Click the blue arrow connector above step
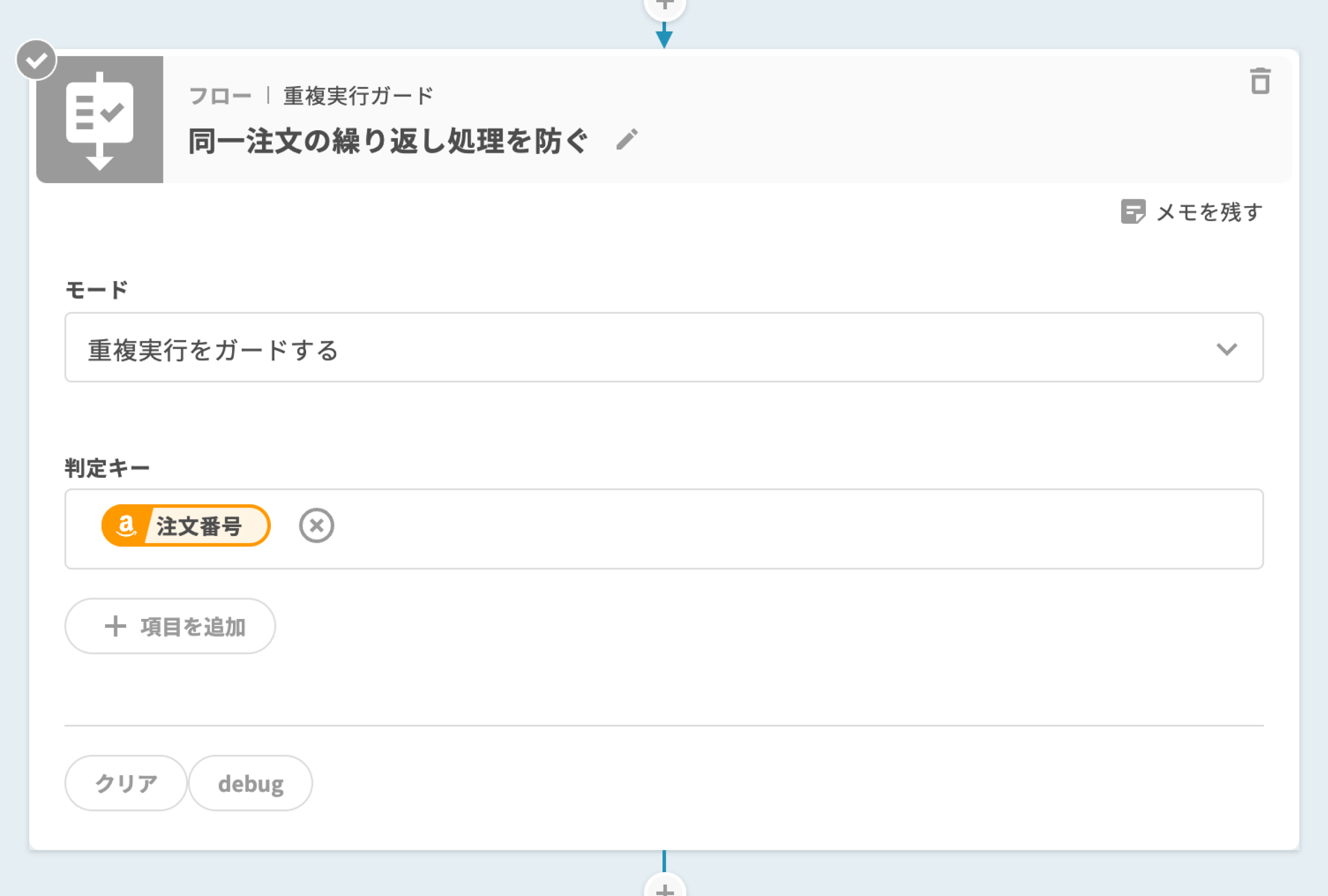This screenshot has width=1328, height=896. pyautogui.click(x=663, y=36)
